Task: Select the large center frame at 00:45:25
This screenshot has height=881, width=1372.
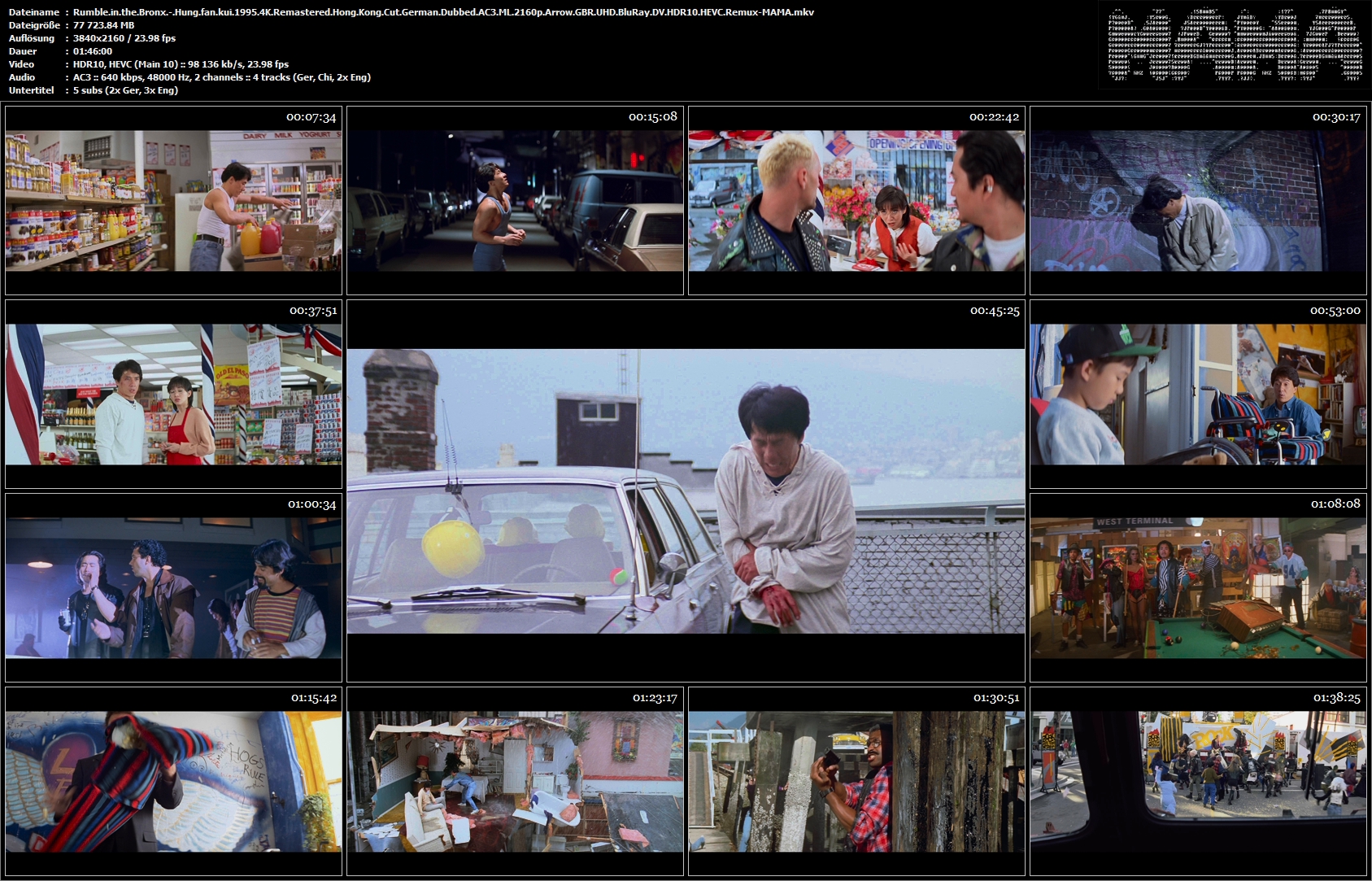Action: 686,491
